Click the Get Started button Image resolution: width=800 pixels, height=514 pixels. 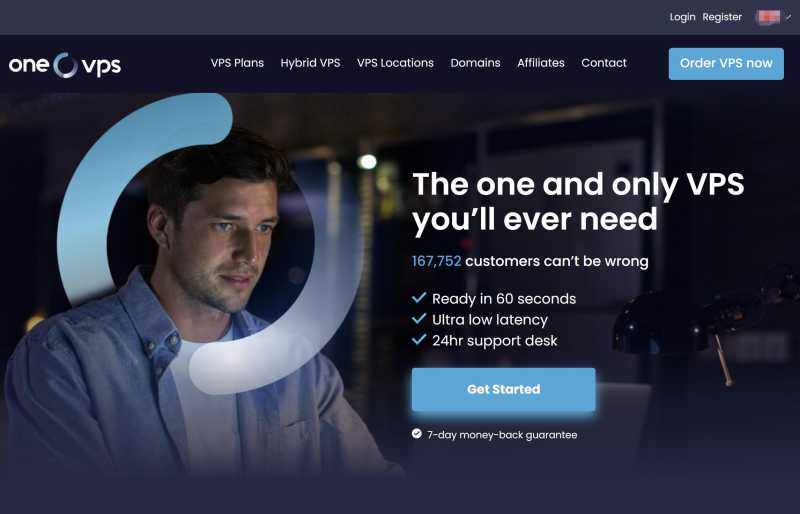pos(504,389)
